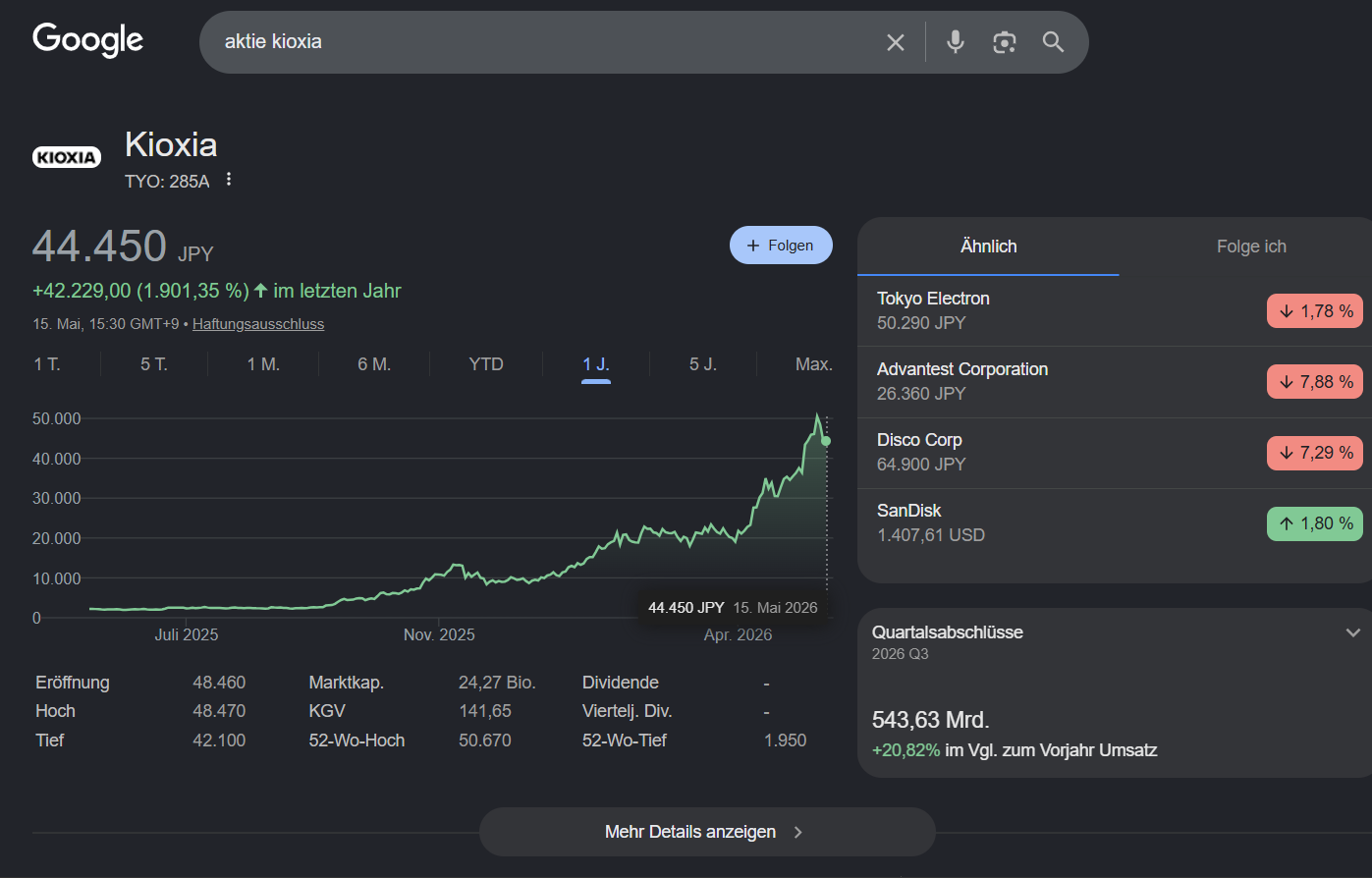Click the Kioxia company logo

pyautogui.click(x=67, y=157)
